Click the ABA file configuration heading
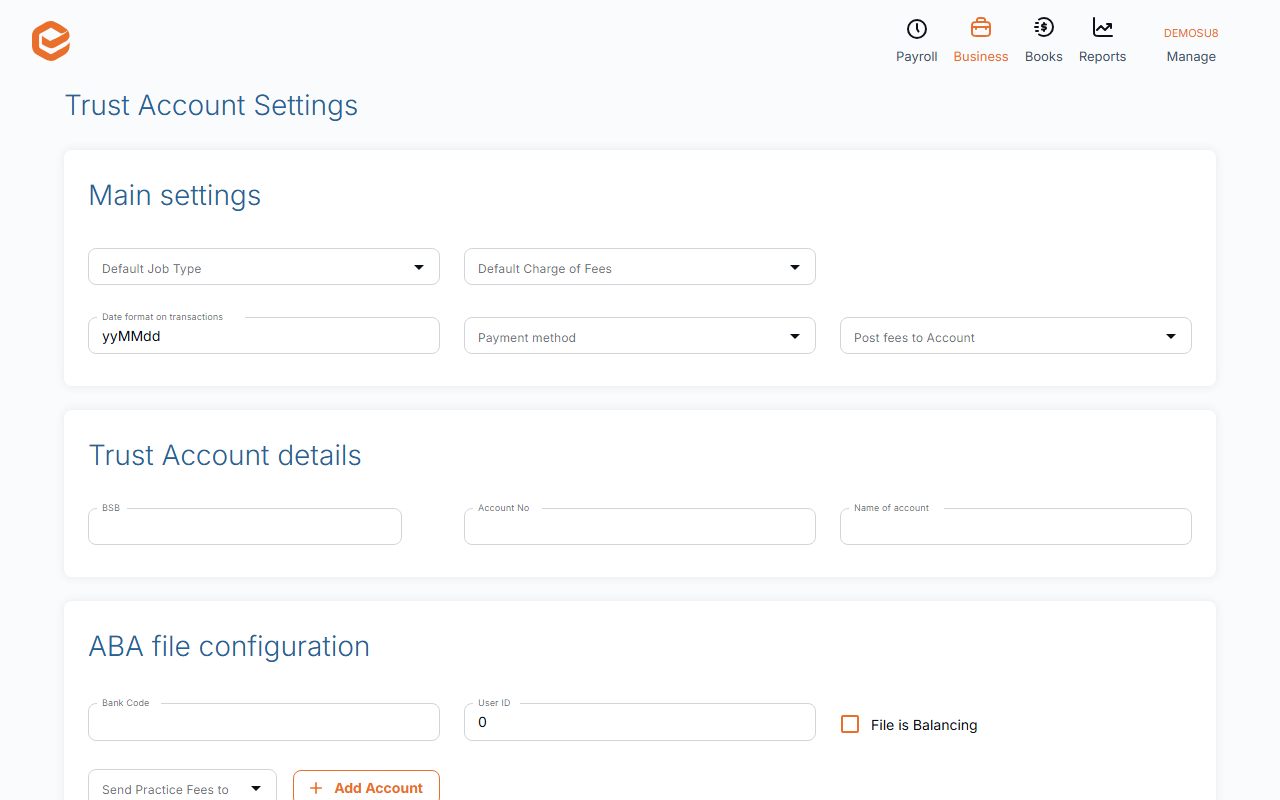The width and height of the screenshot is (1280, 800). [229, 646]
